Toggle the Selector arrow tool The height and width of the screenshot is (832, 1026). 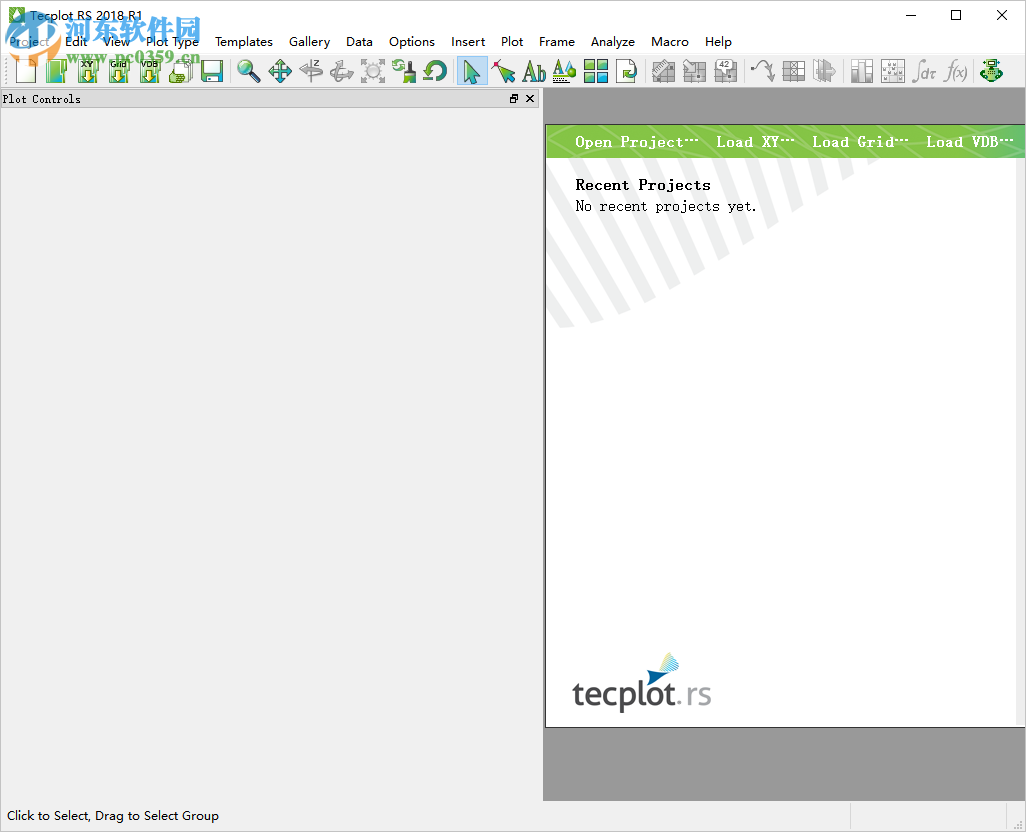(472, 71)
